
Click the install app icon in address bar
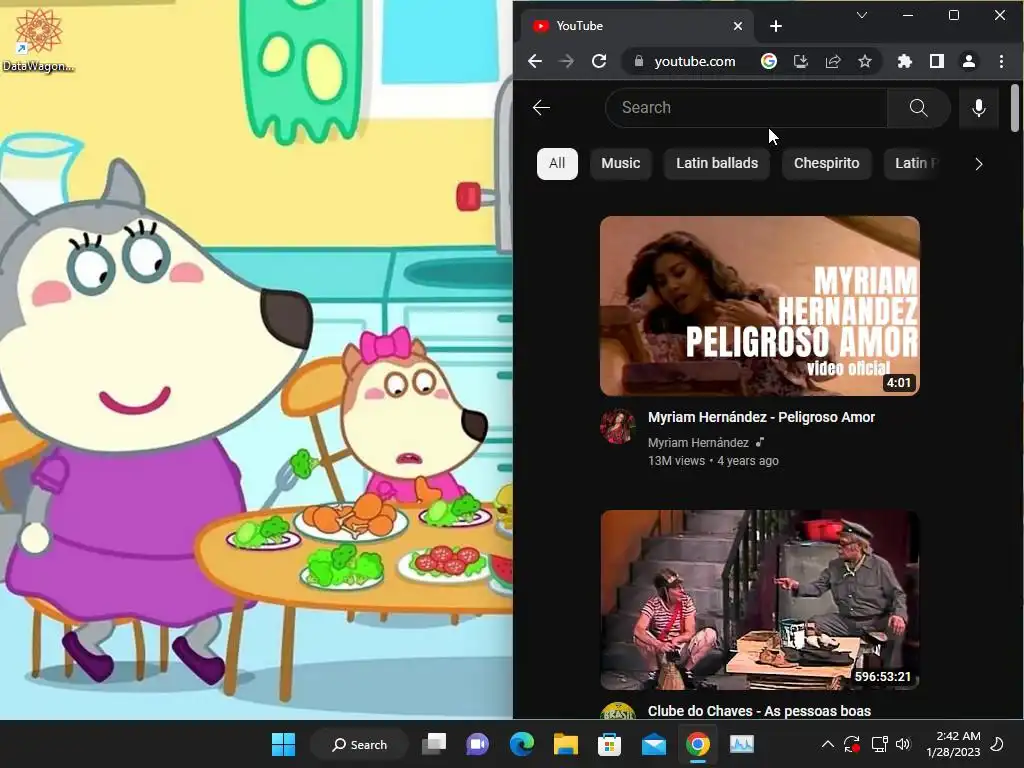coord(801,61)
